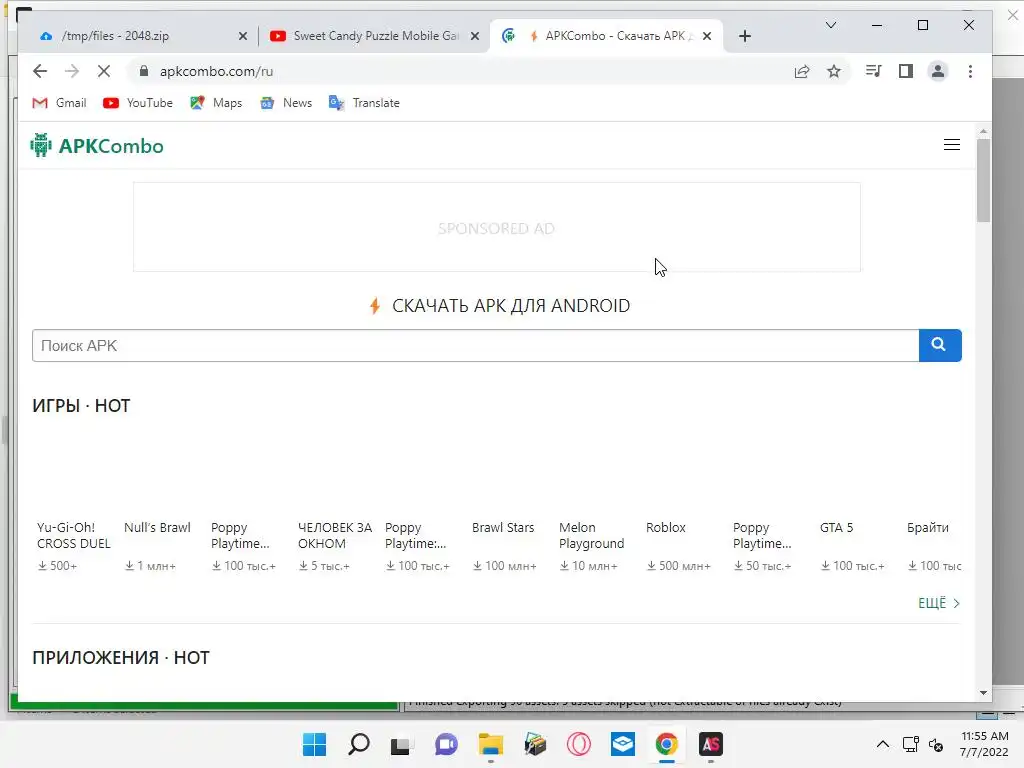Close the Sweet Candy Puzzle tab

click(475, 37)
